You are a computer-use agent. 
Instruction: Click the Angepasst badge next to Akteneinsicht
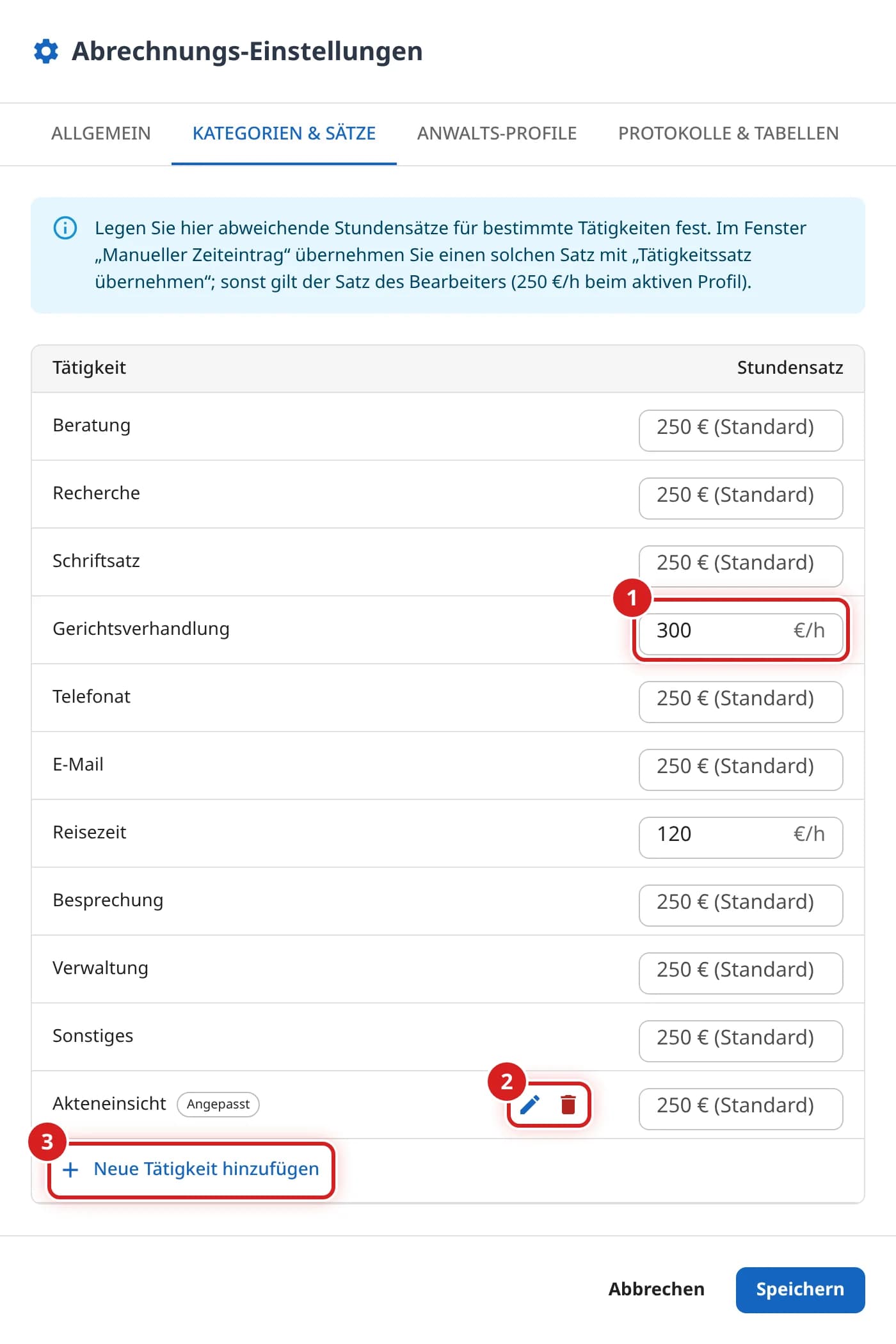click(x=218, y=1105)
